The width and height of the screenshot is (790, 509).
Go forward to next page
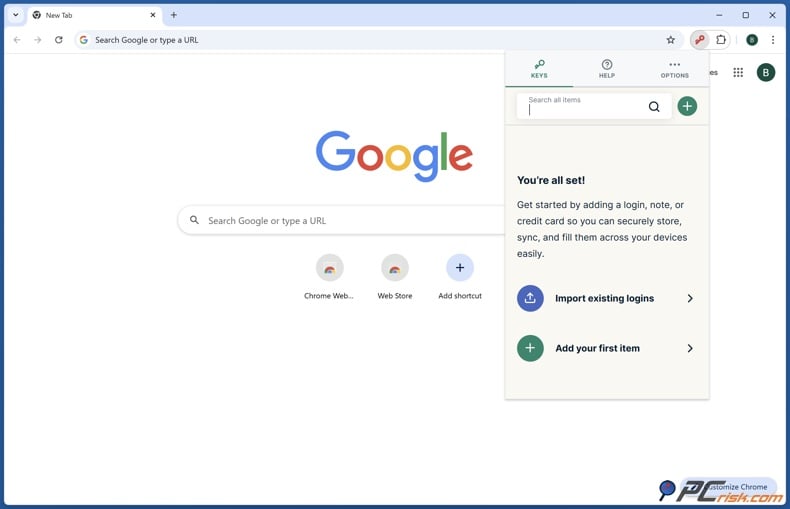38,40
